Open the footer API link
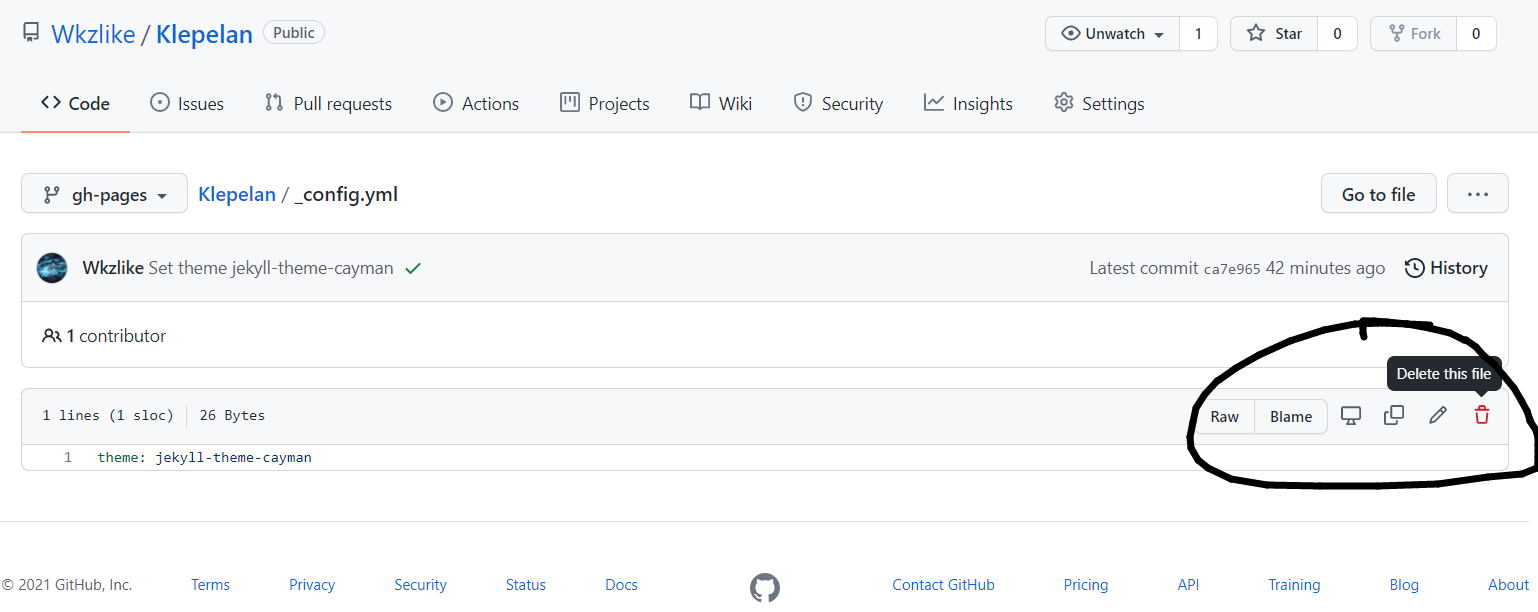1538x612 pixels. [x=1188, y=585]
